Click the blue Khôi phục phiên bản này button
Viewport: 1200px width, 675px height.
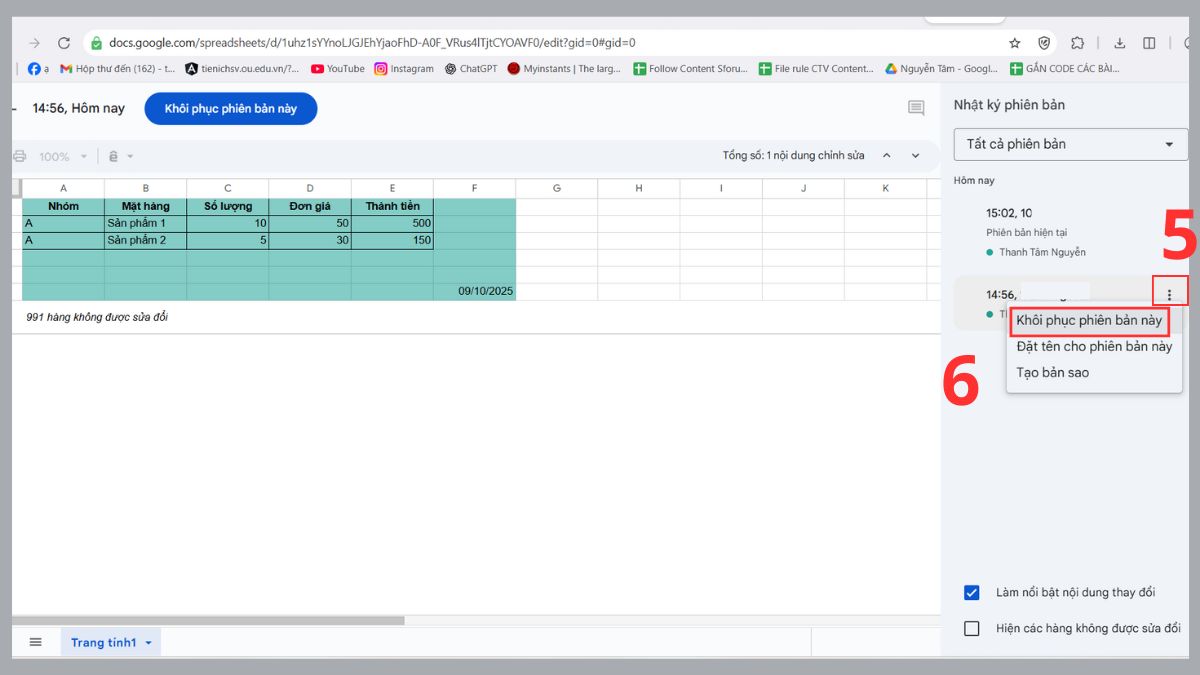click(x=231, y=108)
